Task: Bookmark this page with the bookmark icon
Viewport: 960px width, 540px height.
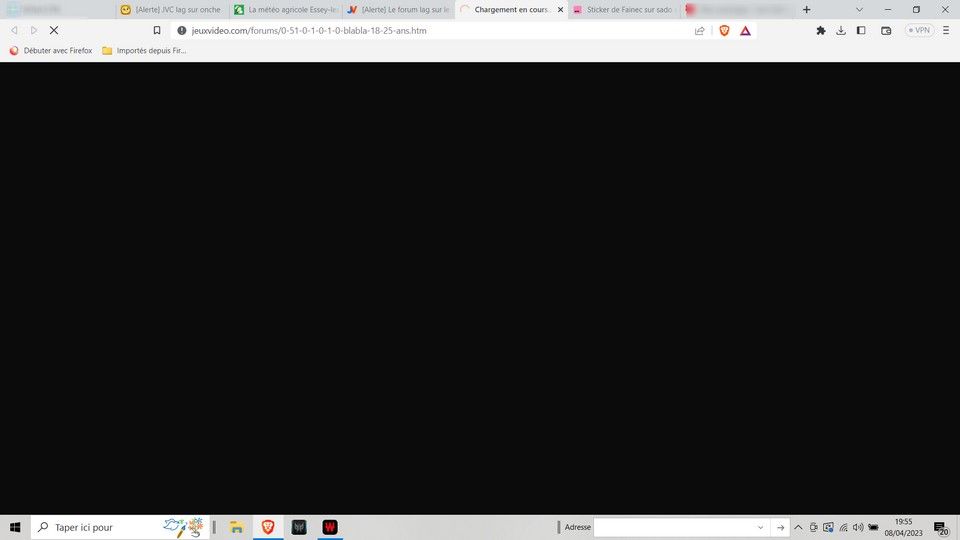Action: (x=157, y=30)
